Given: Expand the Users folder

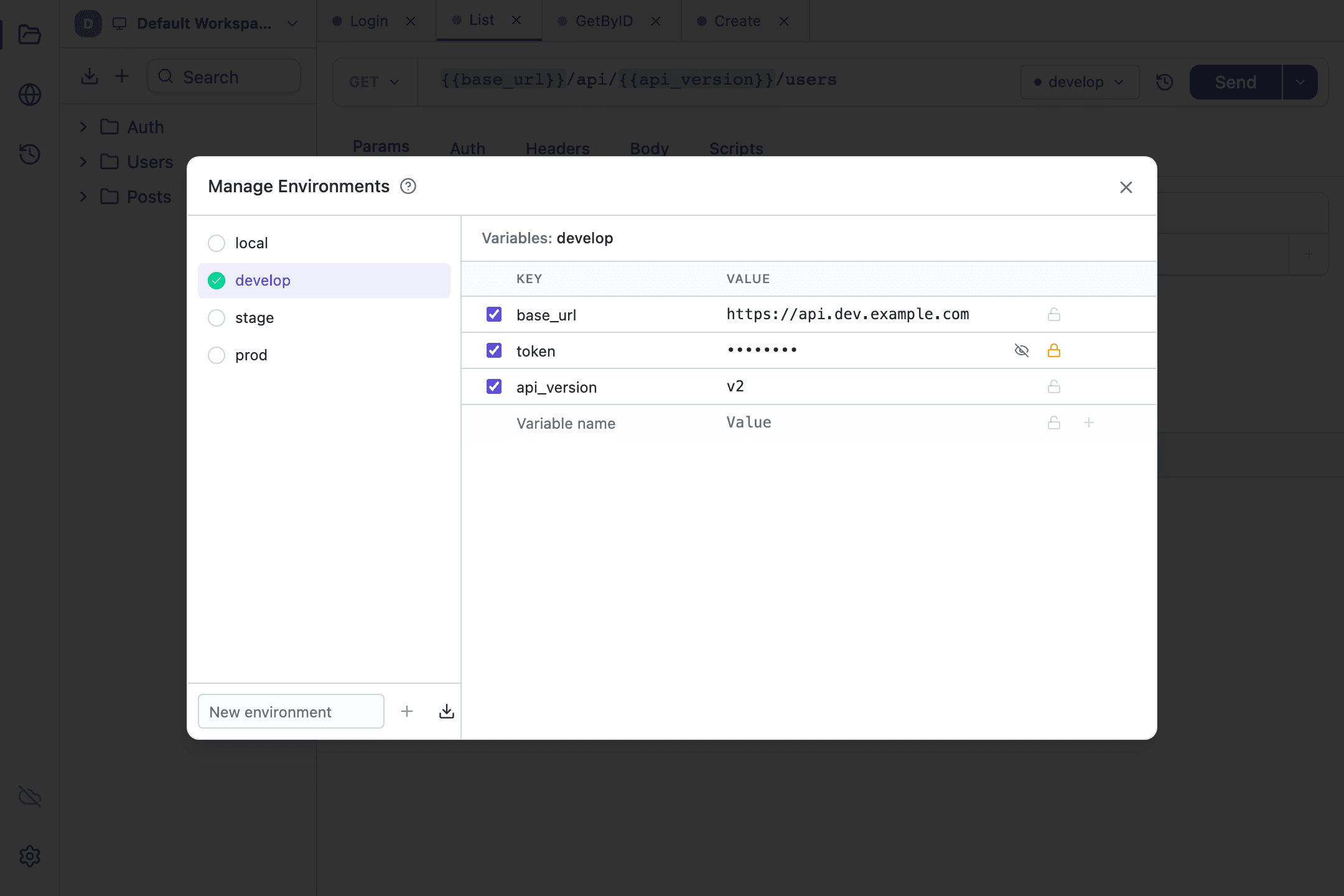Looking at the screenshot, I should point(83,162).
